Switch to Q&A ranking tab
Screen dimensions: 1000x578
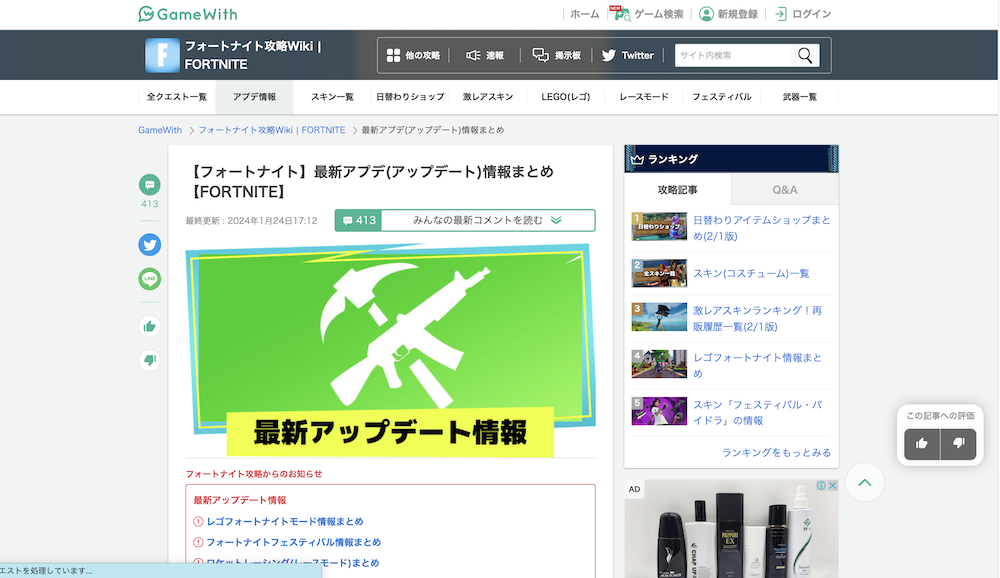click(784, 189)
